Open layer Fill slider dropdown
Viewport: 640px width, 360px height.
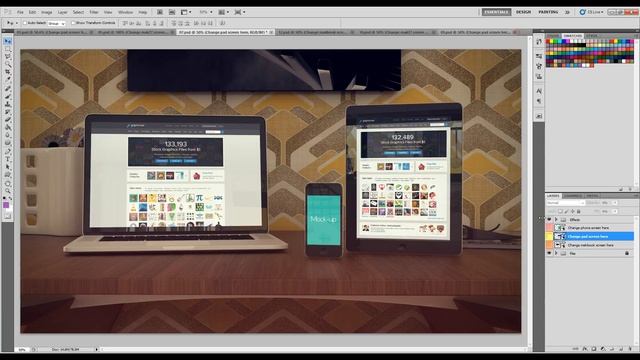pos(615,211)
